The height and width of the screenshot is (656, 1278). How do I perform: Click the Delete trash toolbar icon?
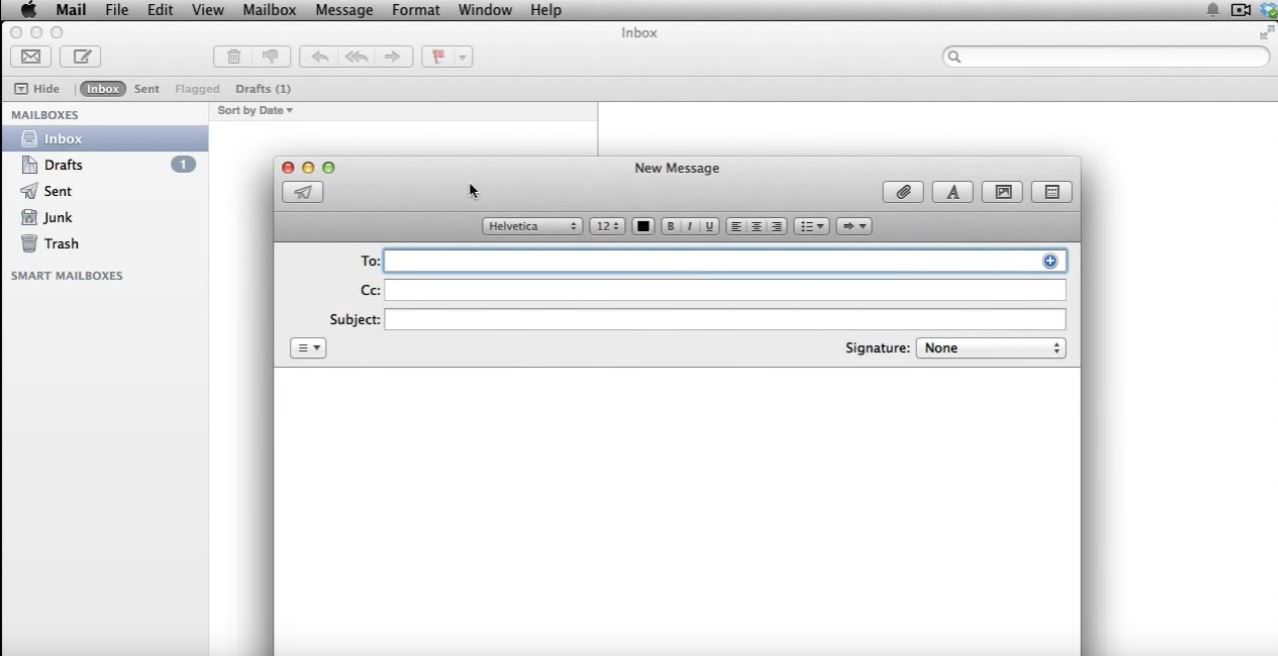234,57
